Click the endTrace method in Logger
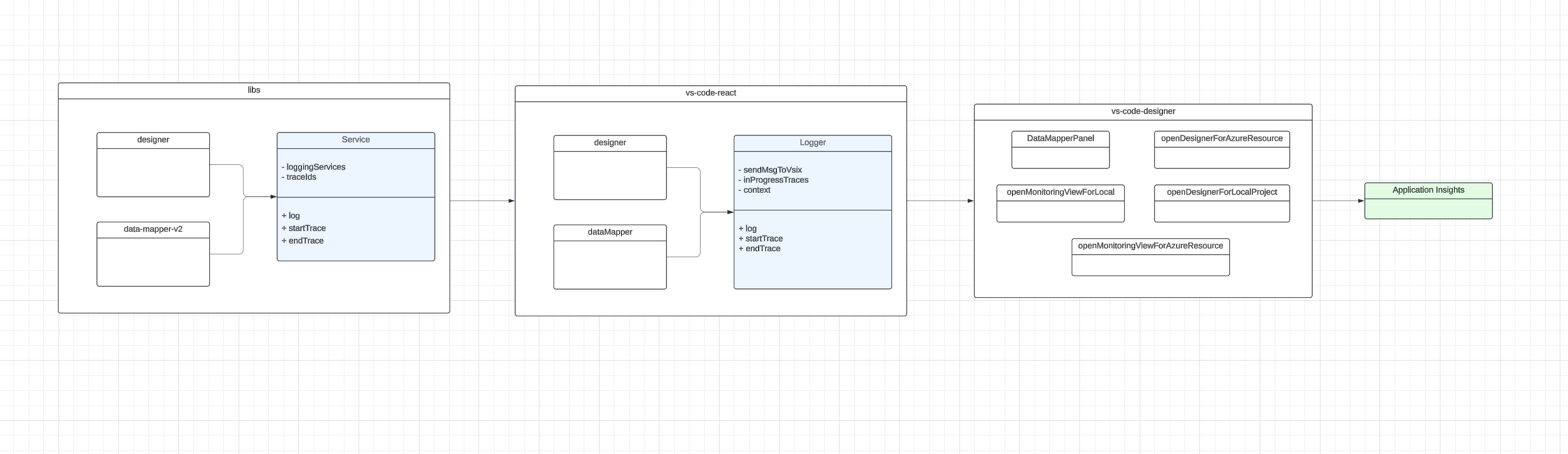Viewport: 1568px width, 454px height. coord(760,249)
